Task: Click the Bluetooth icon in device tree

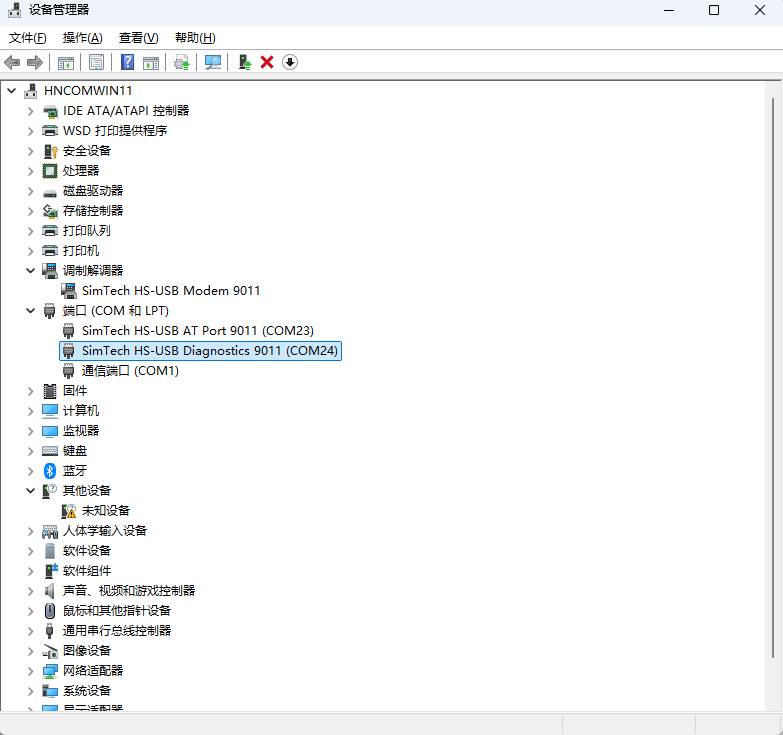Action: click(x=50, y=470)
